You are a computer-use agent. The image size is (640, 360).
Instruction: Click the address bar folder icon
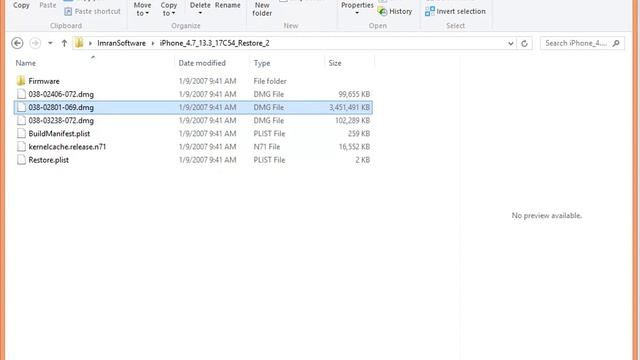click(x=79, y=43)
